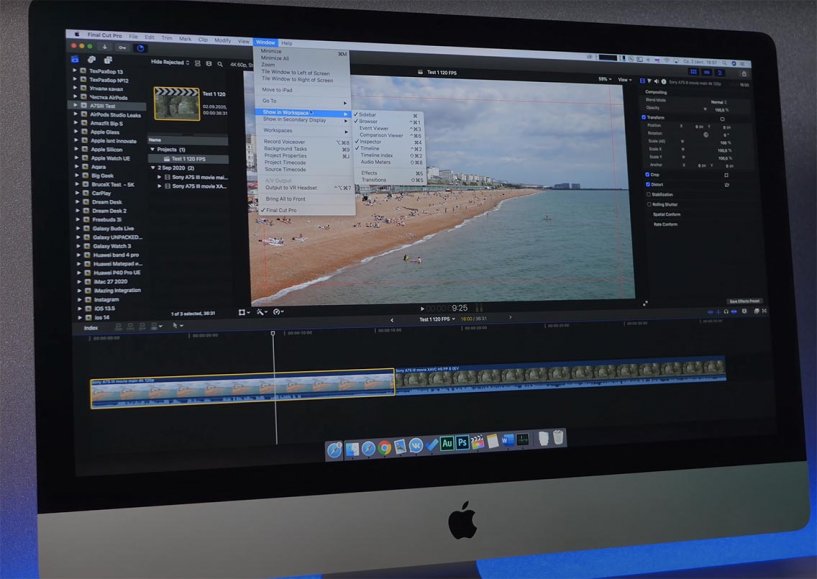Open the Hide Rejected filter dropdown
Screen dimensions: 817x579
170,62
